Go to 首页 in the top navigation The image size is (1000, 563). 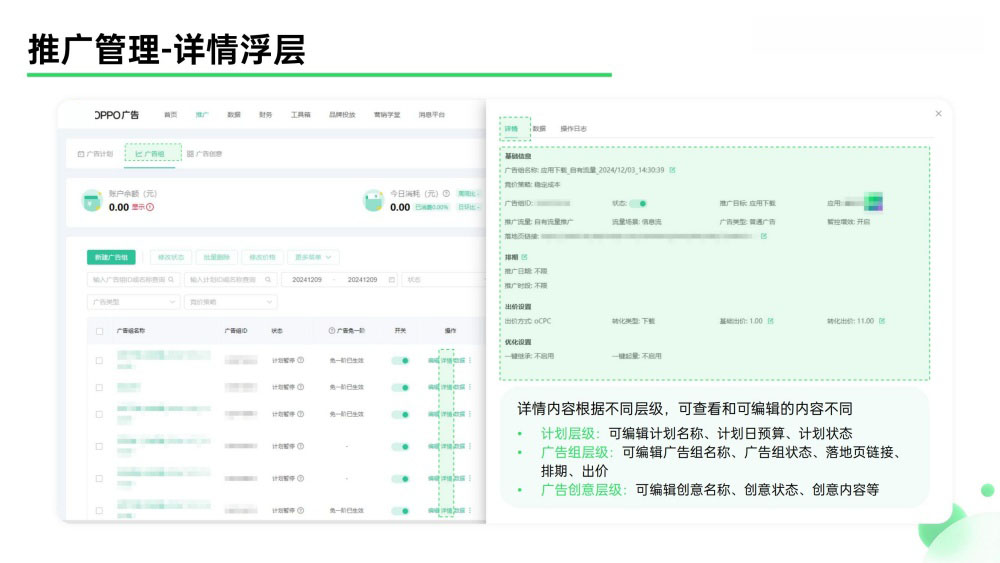(170, 115)
